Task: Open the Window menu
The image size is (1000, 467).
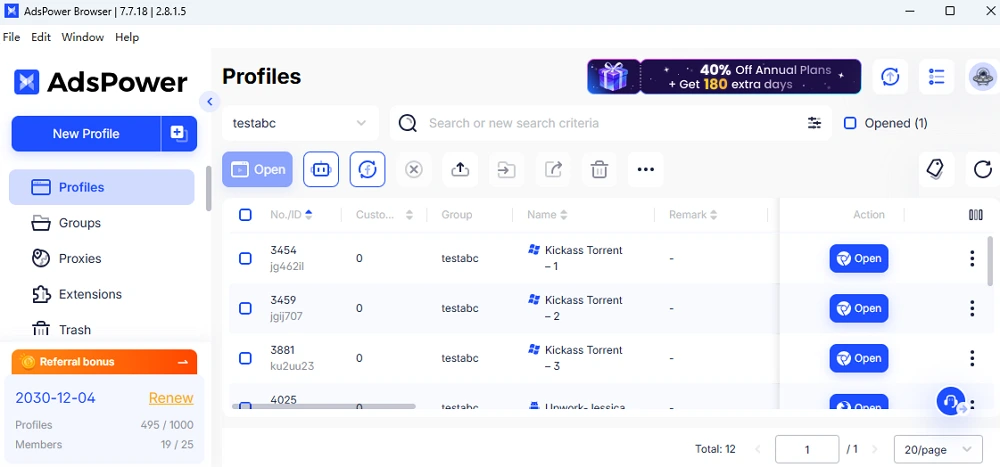Action: pos(82,37)
